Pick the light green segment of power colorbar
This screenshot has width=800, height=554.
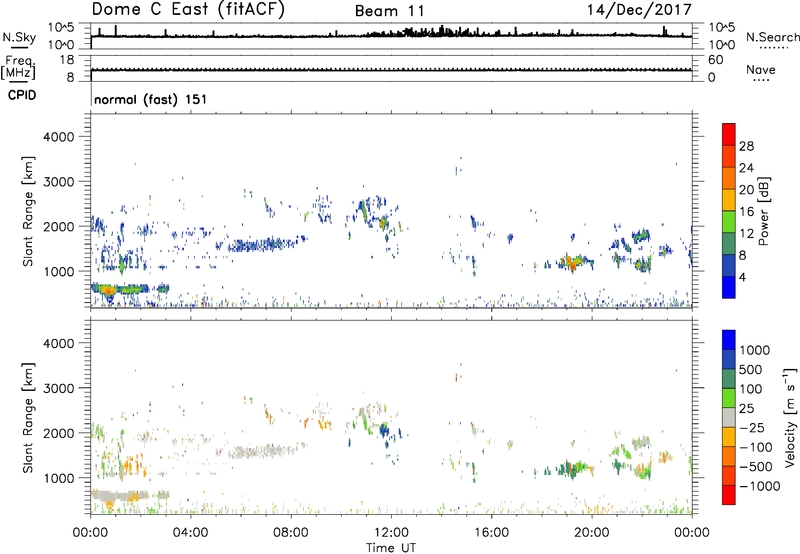(729, 221)
